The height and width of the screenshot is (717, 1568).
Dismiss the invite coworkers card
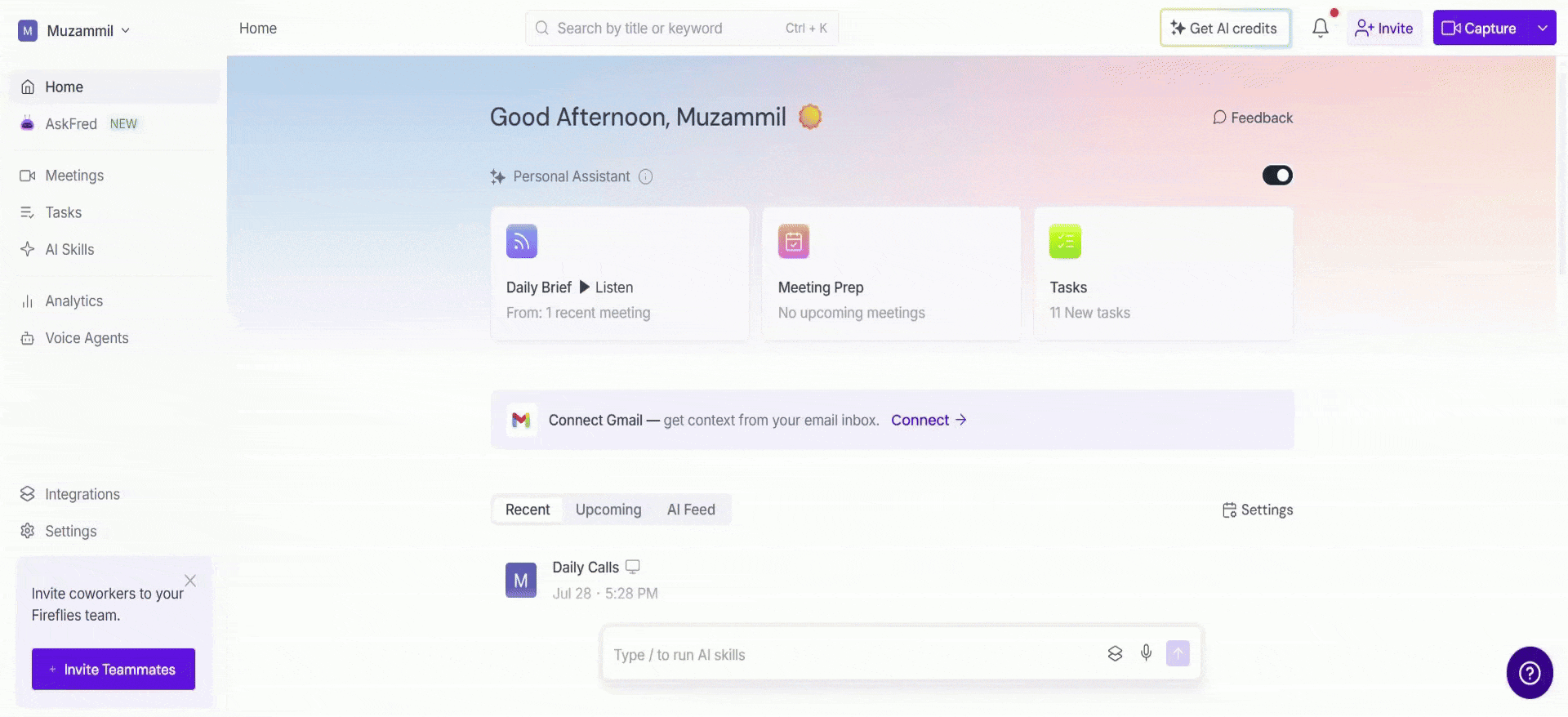(x=190, y=581)
